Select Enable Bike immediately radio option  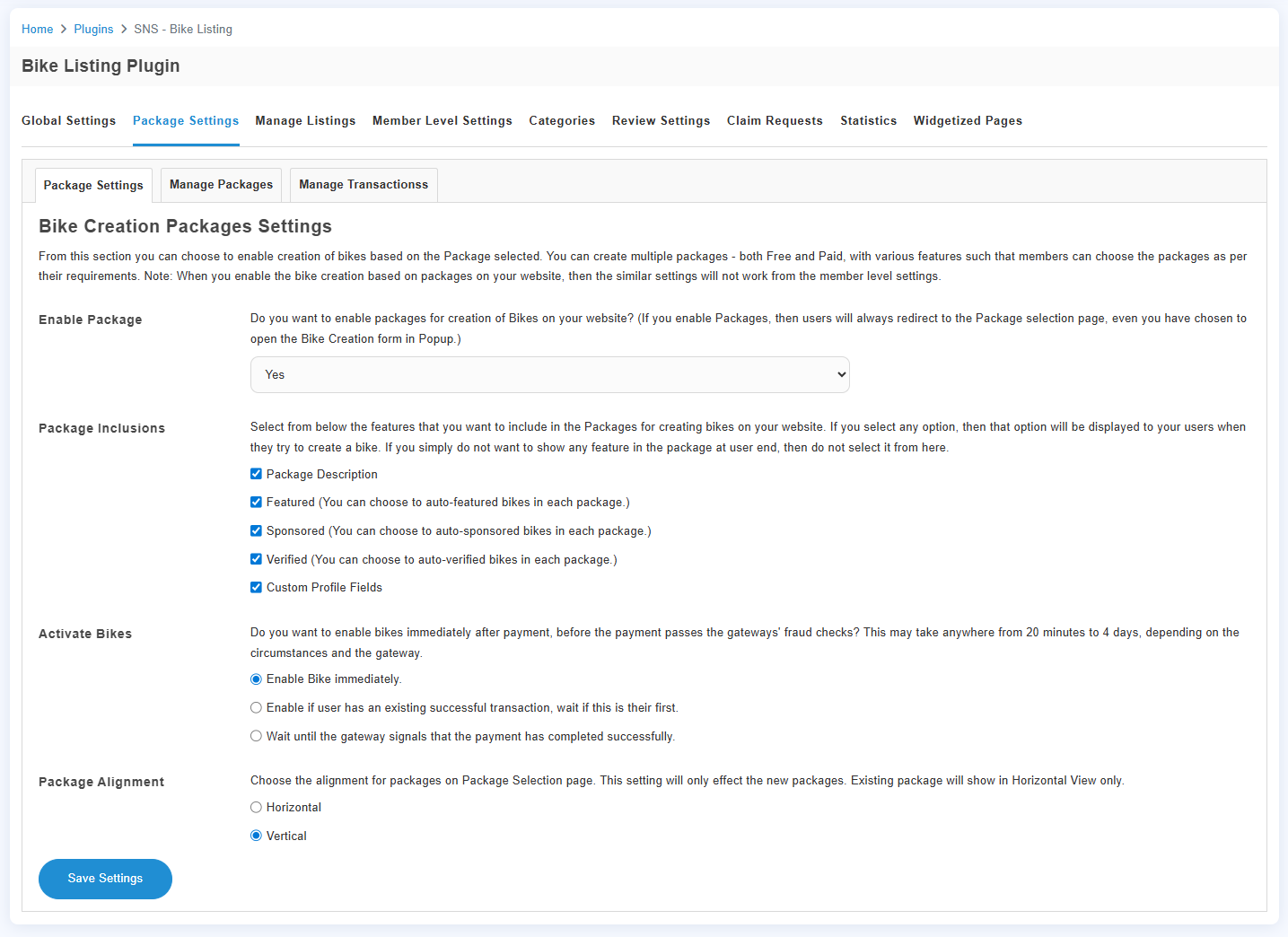256,679
